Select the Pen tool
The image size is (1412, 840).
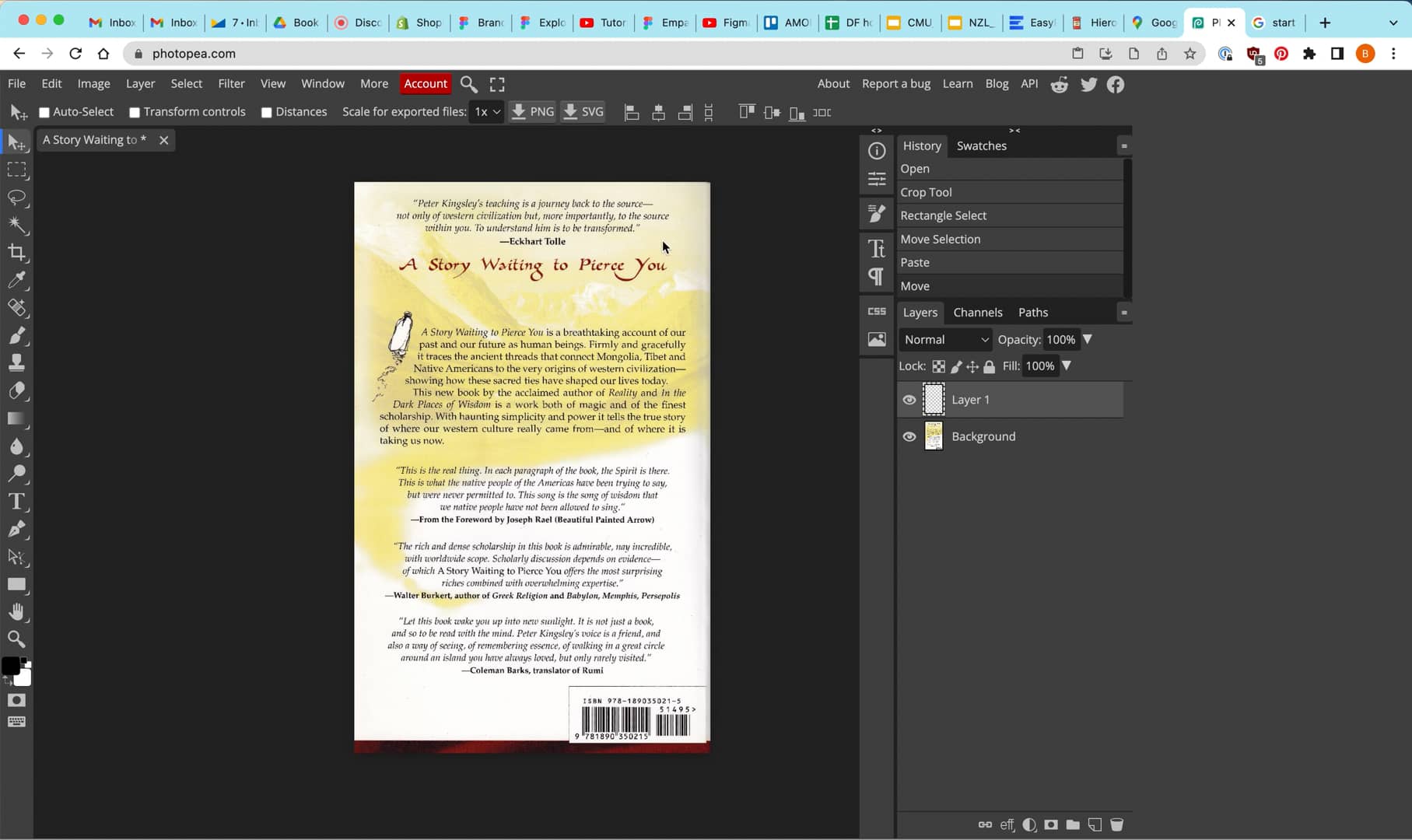point(18,530)
